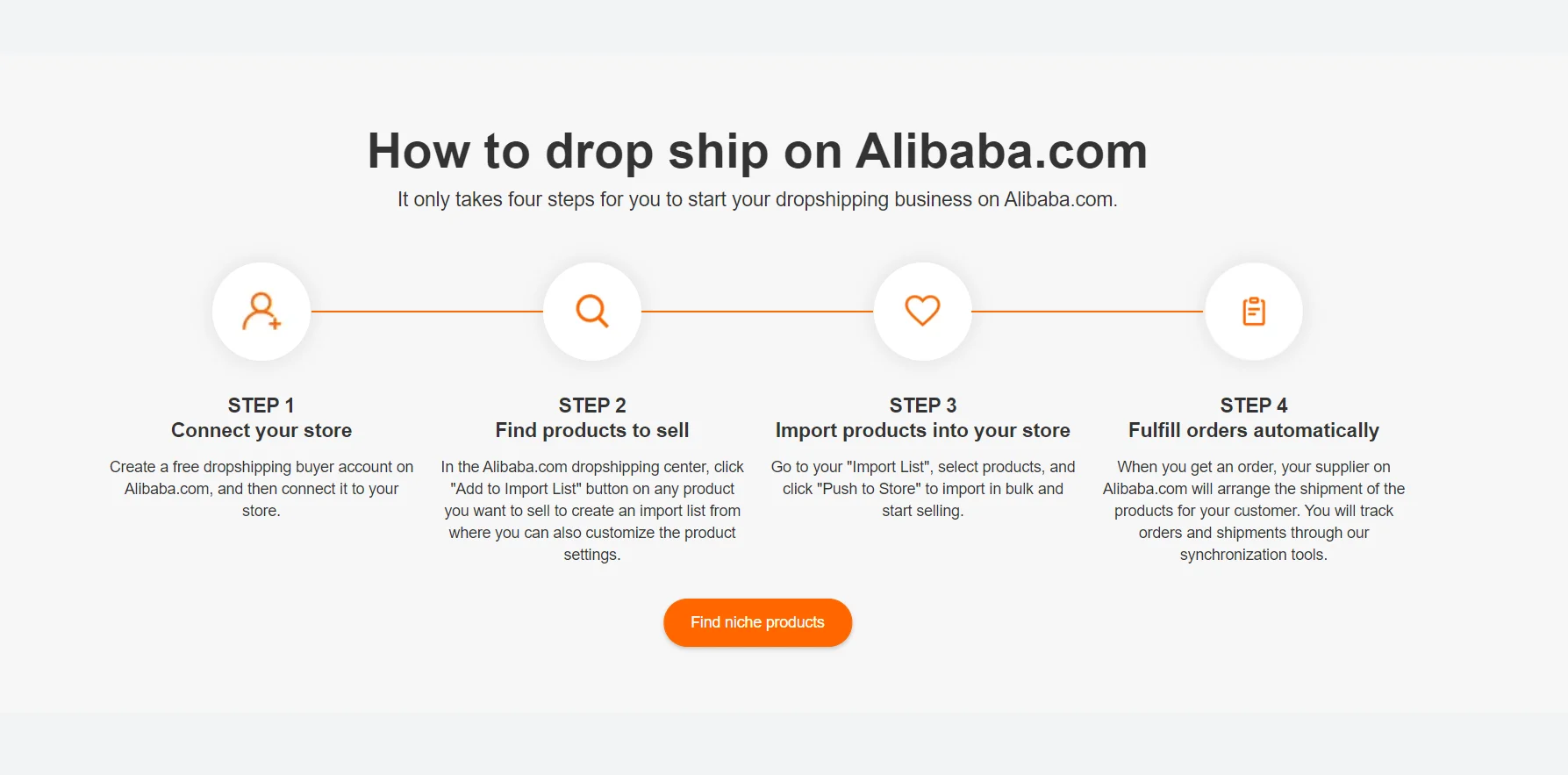The image size is (1568, 775).
Task: Click the heart icon for Step 3
Action: point(922,311)
